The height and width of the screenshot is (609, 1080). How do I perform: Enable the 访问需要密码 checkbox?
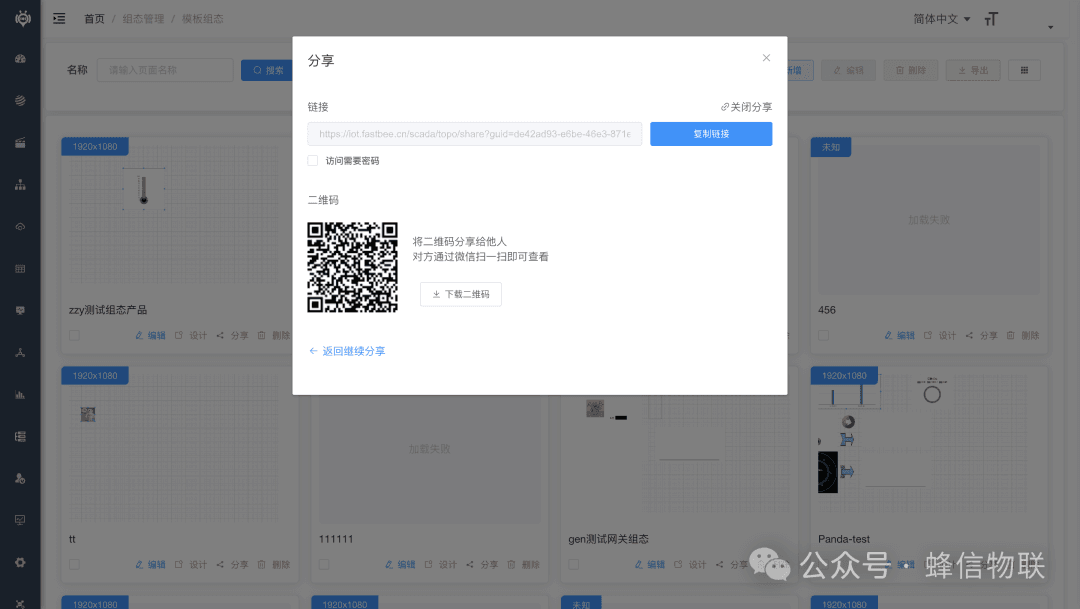point(313,161)
